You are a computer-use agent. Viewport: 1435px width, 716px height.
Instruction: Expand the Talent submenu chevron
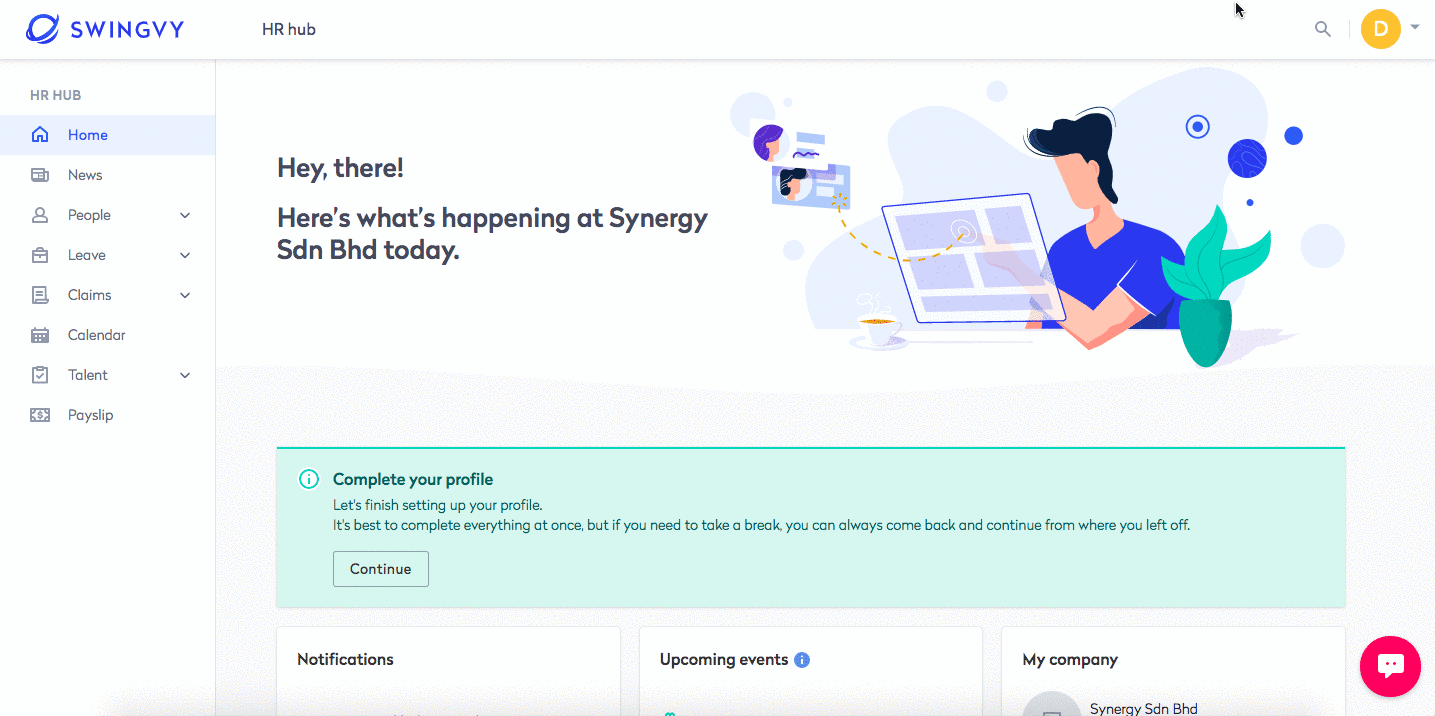[185, 375]
